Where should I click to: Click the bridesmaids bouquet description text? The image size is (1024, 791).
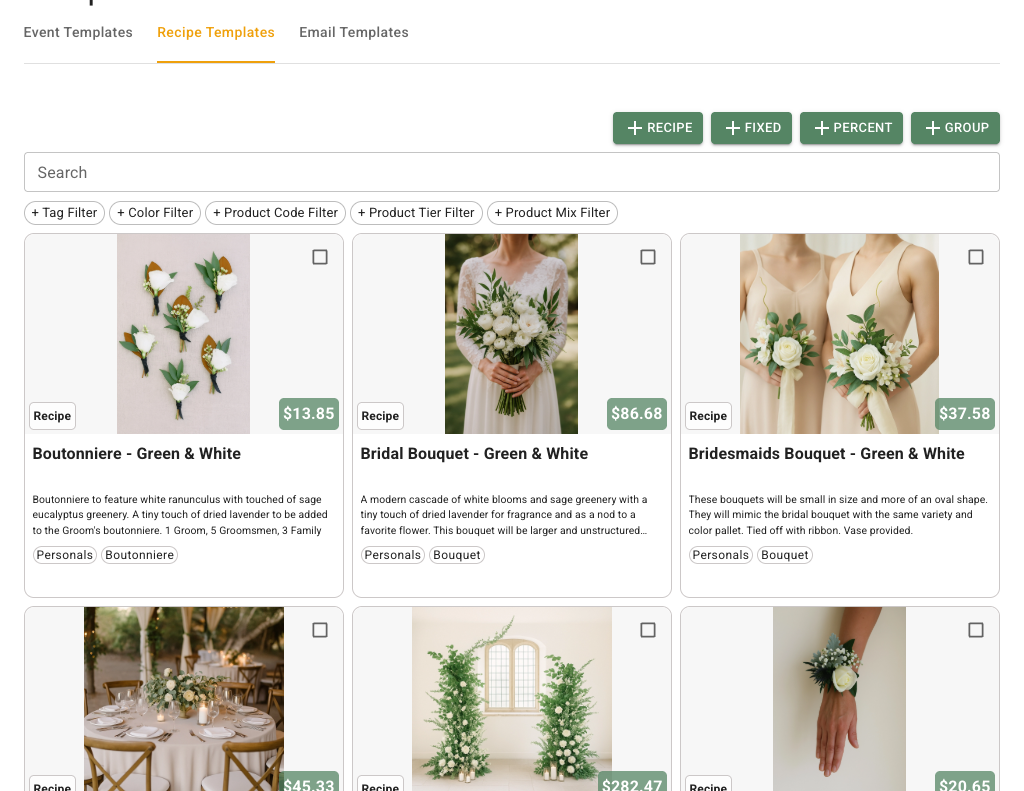tap(838, 515)
